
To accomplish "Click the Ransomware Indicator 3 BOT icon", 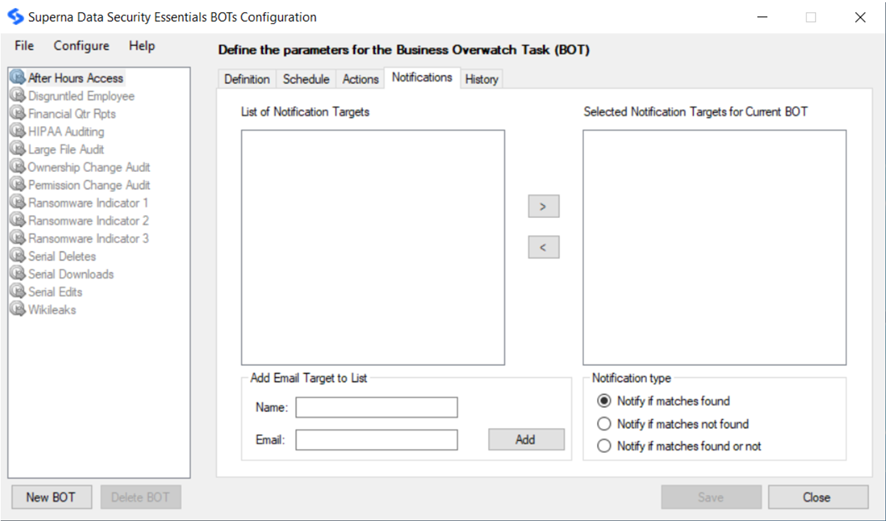I will click(x=18, y=238).
